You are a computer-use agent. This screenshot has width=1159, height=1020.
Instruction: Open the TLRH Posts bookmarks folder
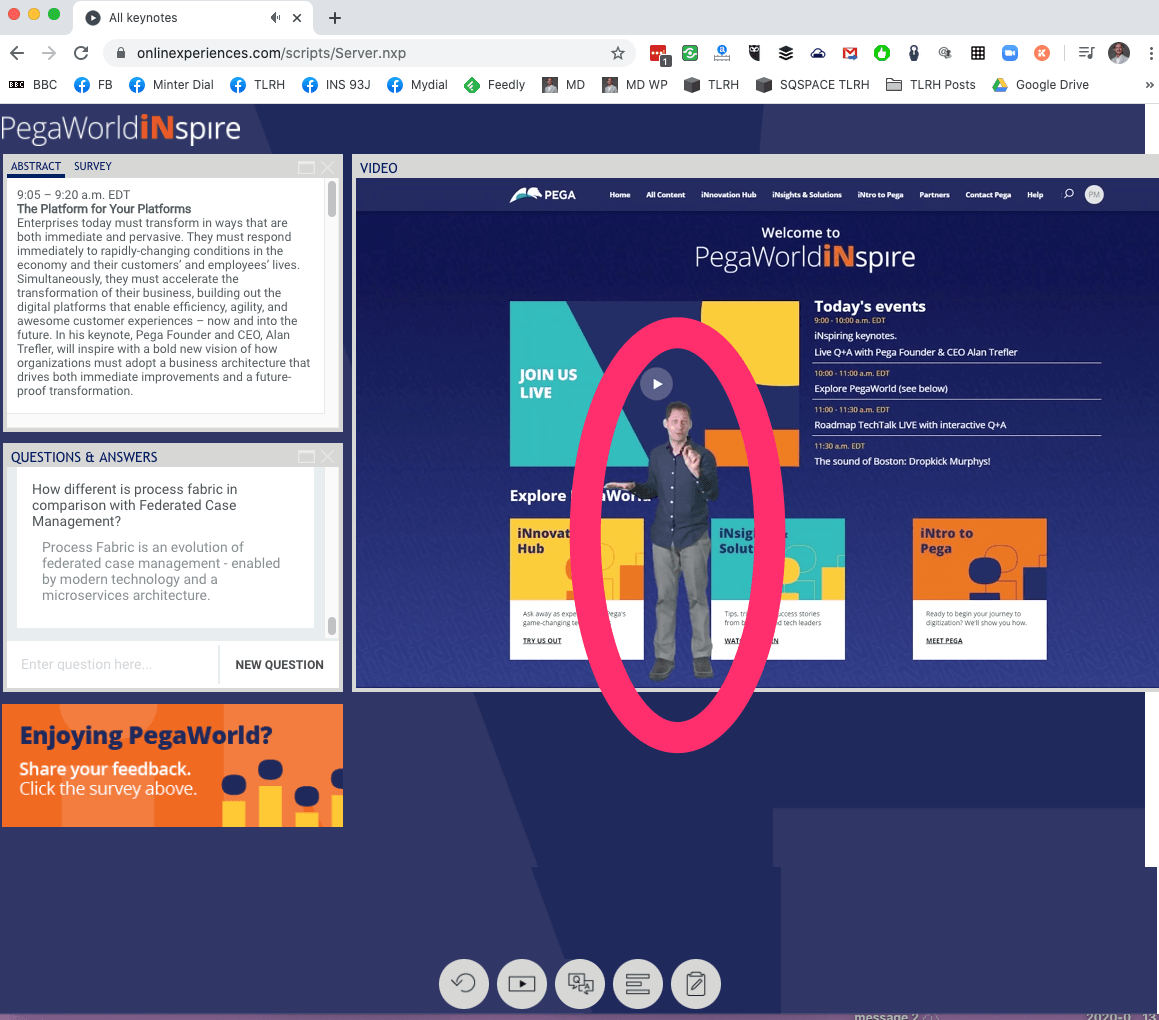[931, 85]
